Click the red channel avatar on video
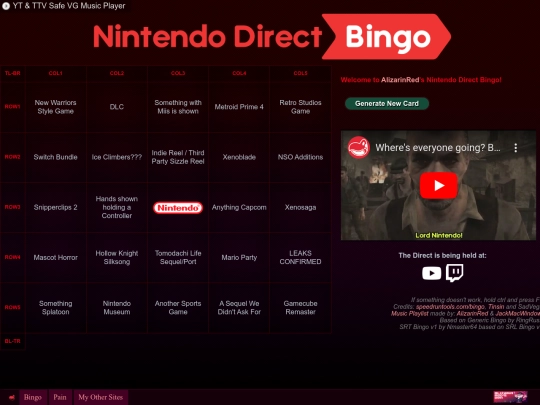Viewport: 540px width, 405px height. point(359,147)
